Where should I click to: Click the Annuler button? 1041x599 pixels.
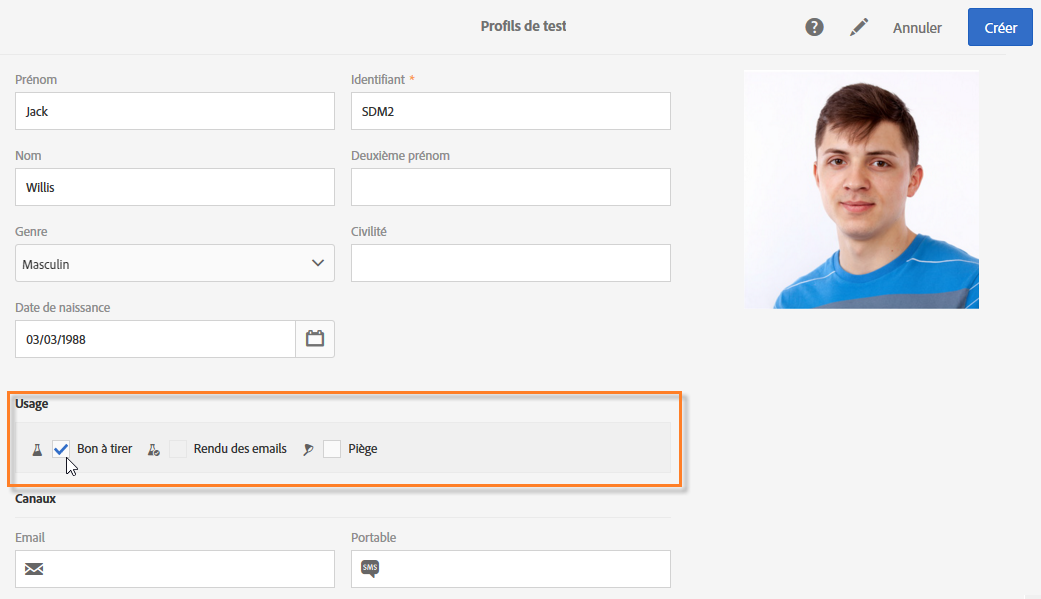pyautogui.click(x=917, y=28)
